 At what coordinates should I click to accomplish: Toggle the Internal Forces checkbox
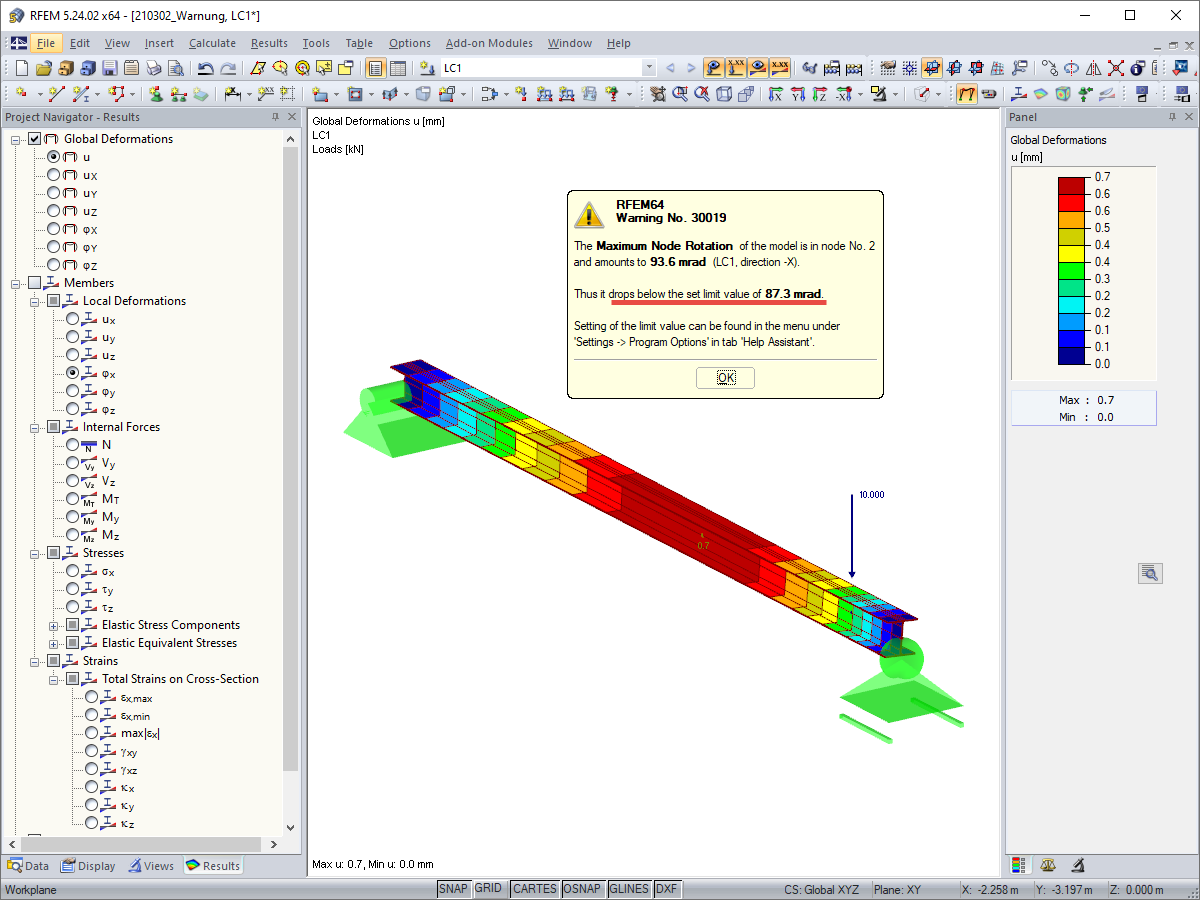coord(53,427)
